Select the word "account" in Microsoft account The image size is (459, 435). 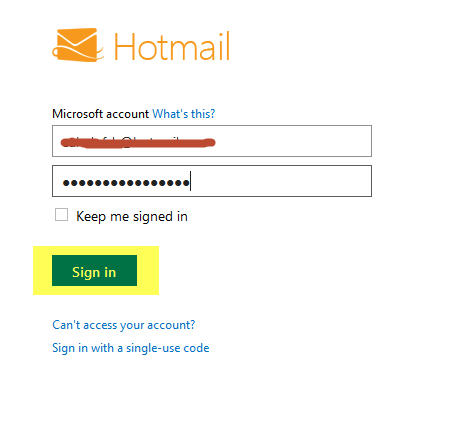tap(127, 114)
